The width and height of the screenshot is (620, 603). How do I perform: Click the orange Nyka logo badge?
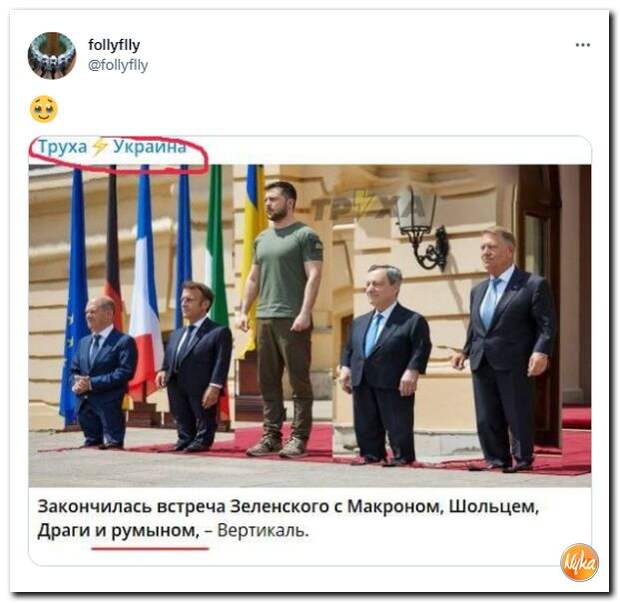(x=579, y=562)
